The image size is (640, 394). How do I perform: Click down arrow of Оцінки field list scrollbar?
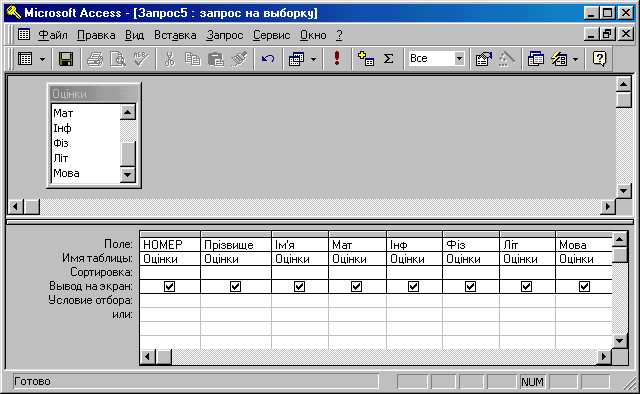coord(128,175)
